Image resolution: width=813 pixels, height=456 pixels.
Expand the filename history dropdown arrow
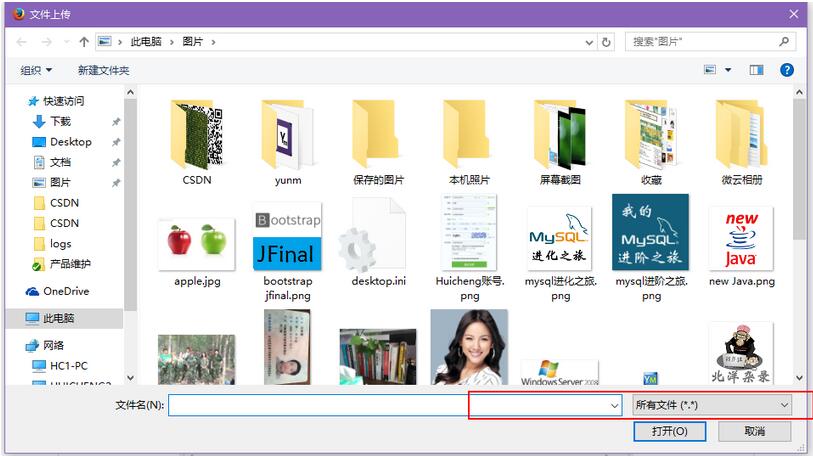[614, 406]
